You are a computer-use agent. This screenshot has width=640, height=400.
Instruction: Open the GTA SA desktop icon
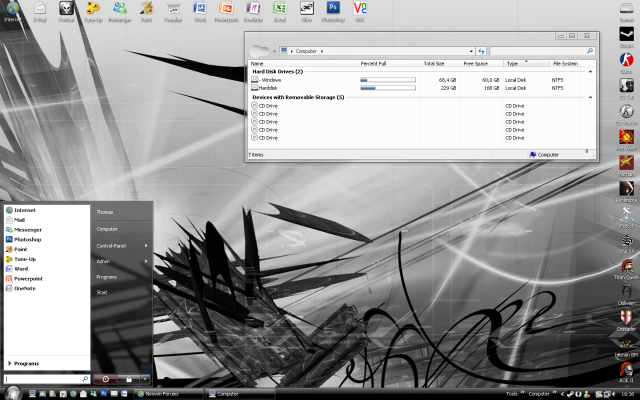coord(627,242)
